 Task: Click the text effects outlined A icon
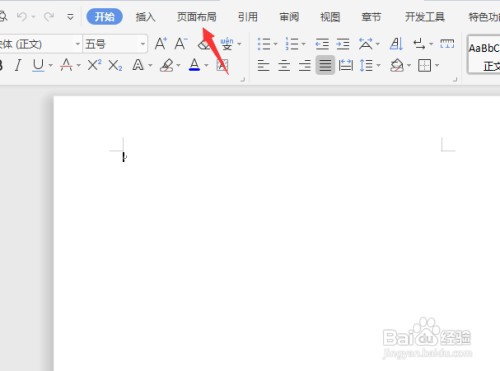(138, 65)
